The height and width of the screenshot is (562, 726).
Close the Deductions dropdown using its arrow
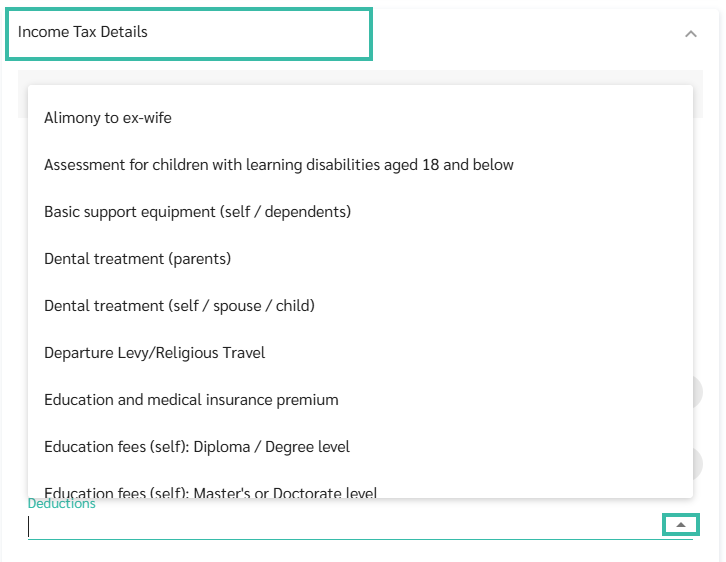tap(681, 524)
